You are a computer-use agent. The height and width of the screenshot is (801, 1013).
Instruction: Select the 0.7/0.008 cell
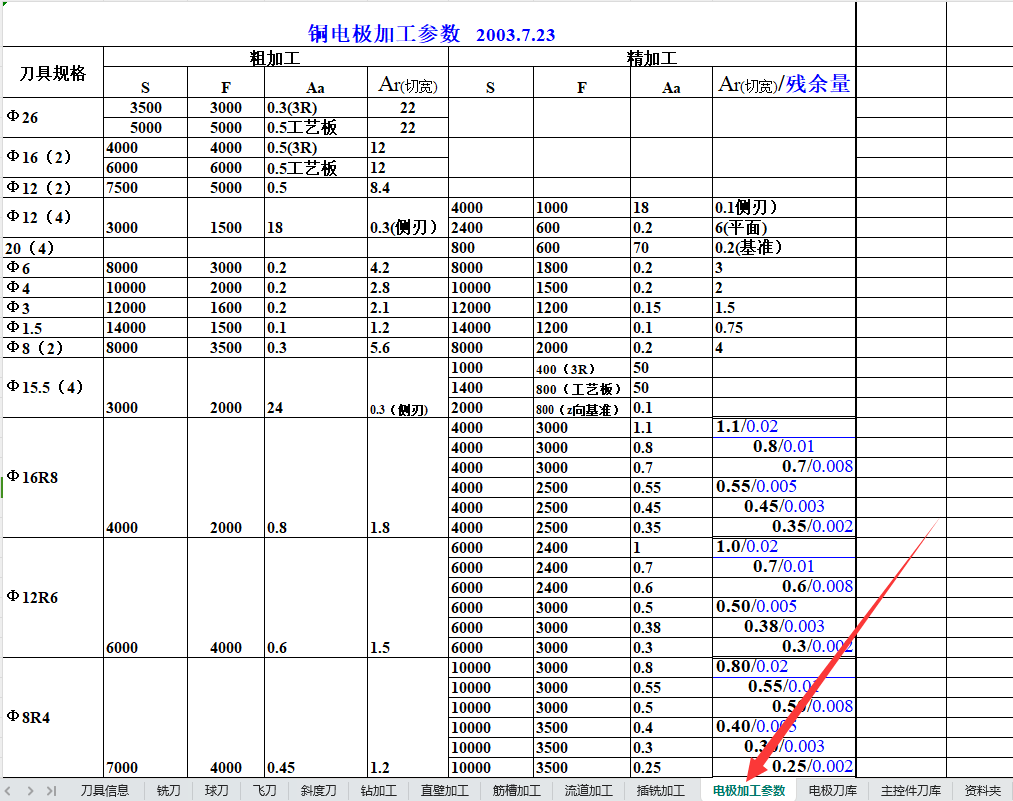[784, 467]
